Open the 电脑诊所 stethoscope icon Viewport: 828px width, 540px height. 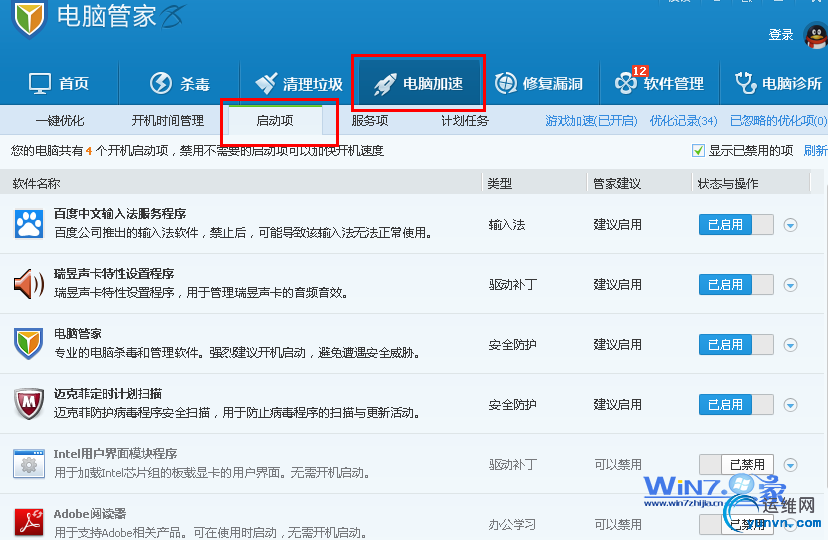pyautogui.click(x=746, y=83)
